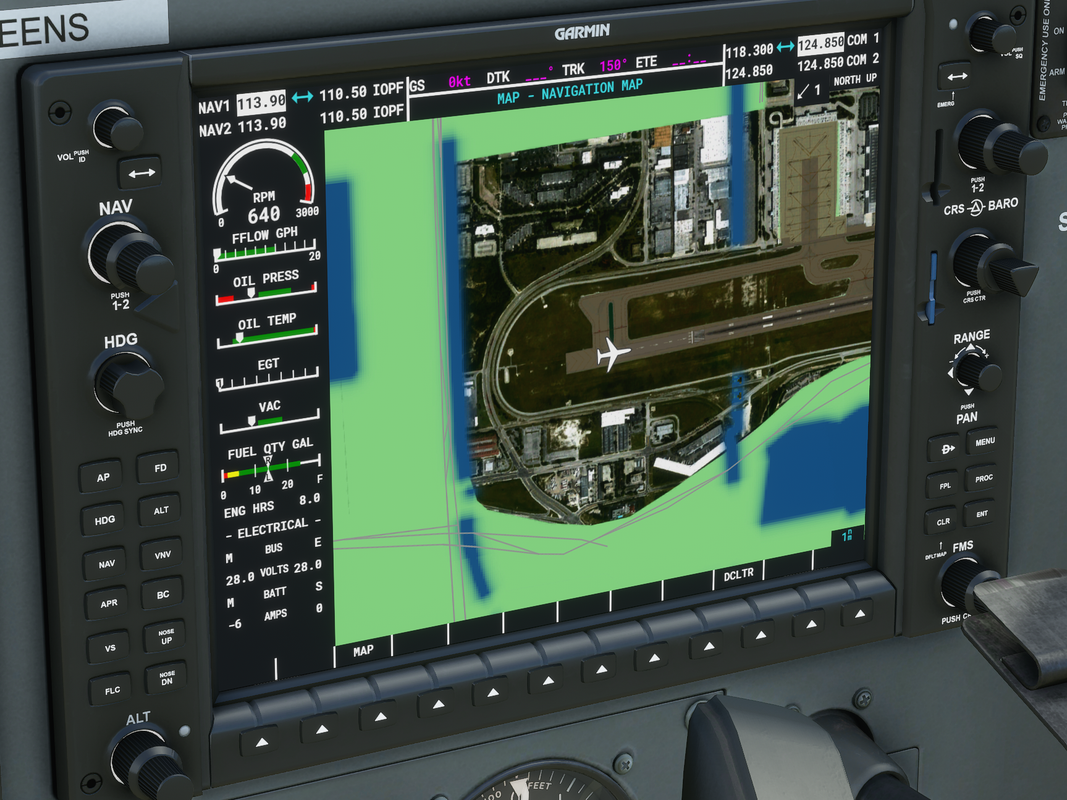Click the map range indicator at lower right
The height and width of the screenshot is (800, 1067).
(847, 535)
